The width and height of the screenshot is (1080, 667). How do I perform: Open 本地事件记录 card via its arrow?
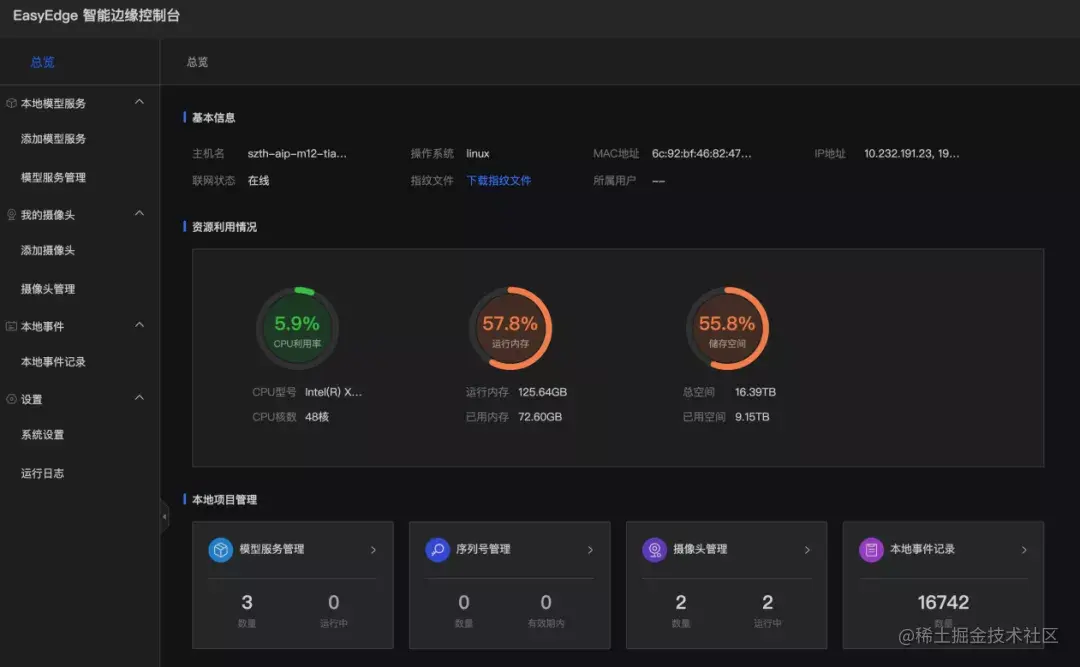[1024, 550]
